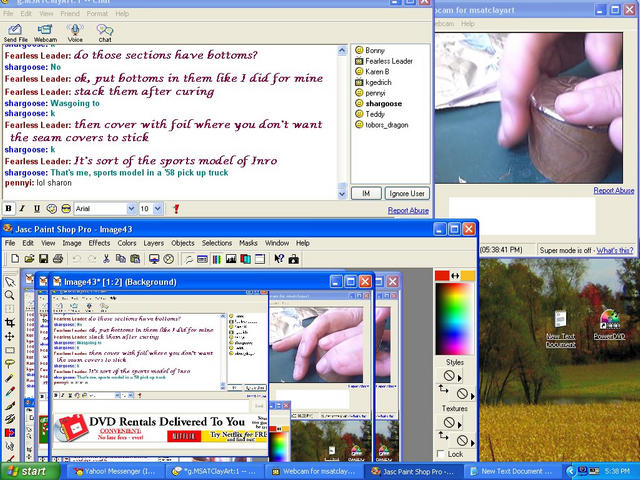Expand foreground Styles flyout arrow
This screenshot has height=480, width=640.
pyautogui.click(x=460, y=378)
